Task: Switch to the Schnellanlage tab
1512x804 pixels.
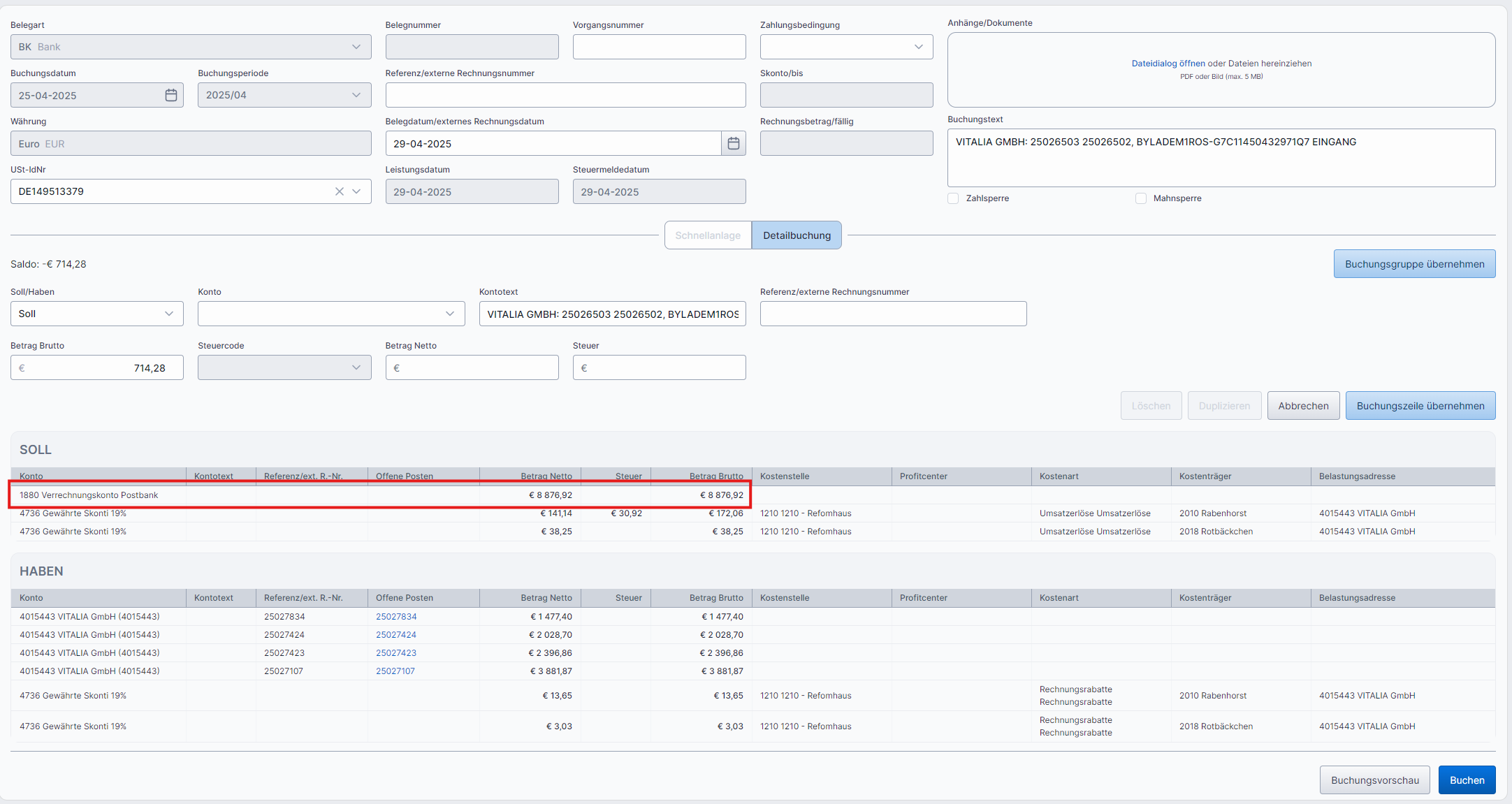Action: [707, 235]
